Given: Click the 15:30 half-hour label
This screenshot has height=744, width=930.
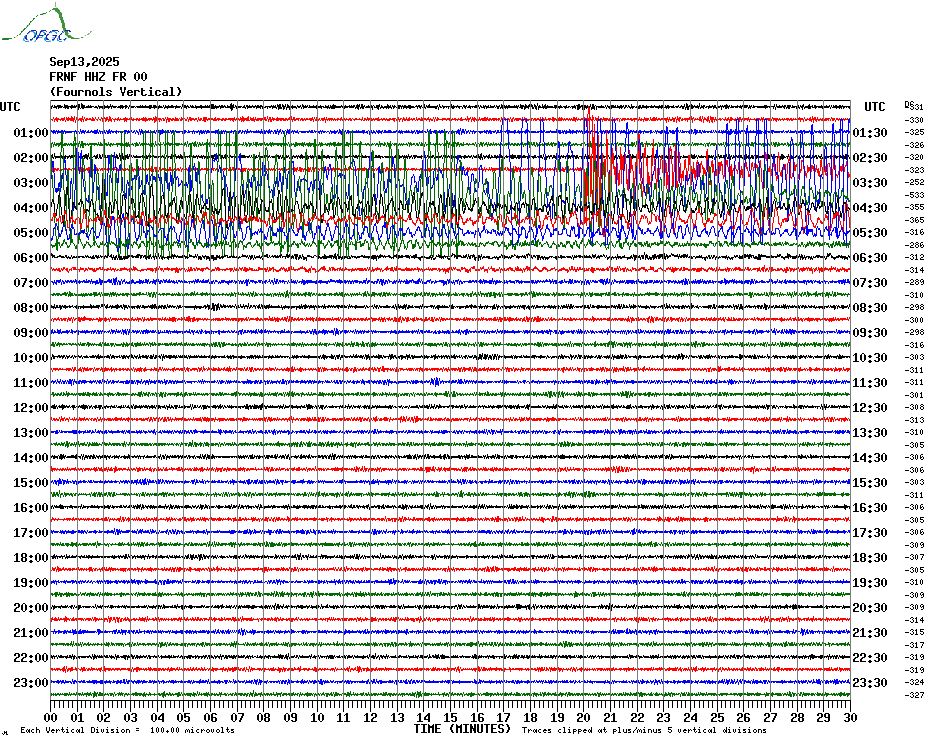Looking at the screenshot, I should coord(870,482).
